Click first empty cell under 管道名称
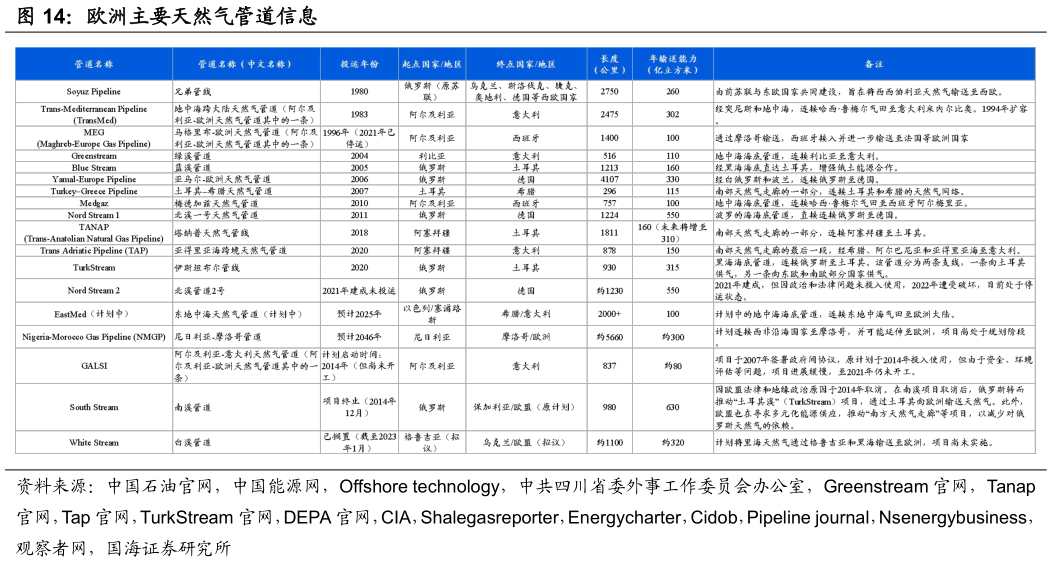Viewport: 1052px width, 562px height. [x=94, y=91]
